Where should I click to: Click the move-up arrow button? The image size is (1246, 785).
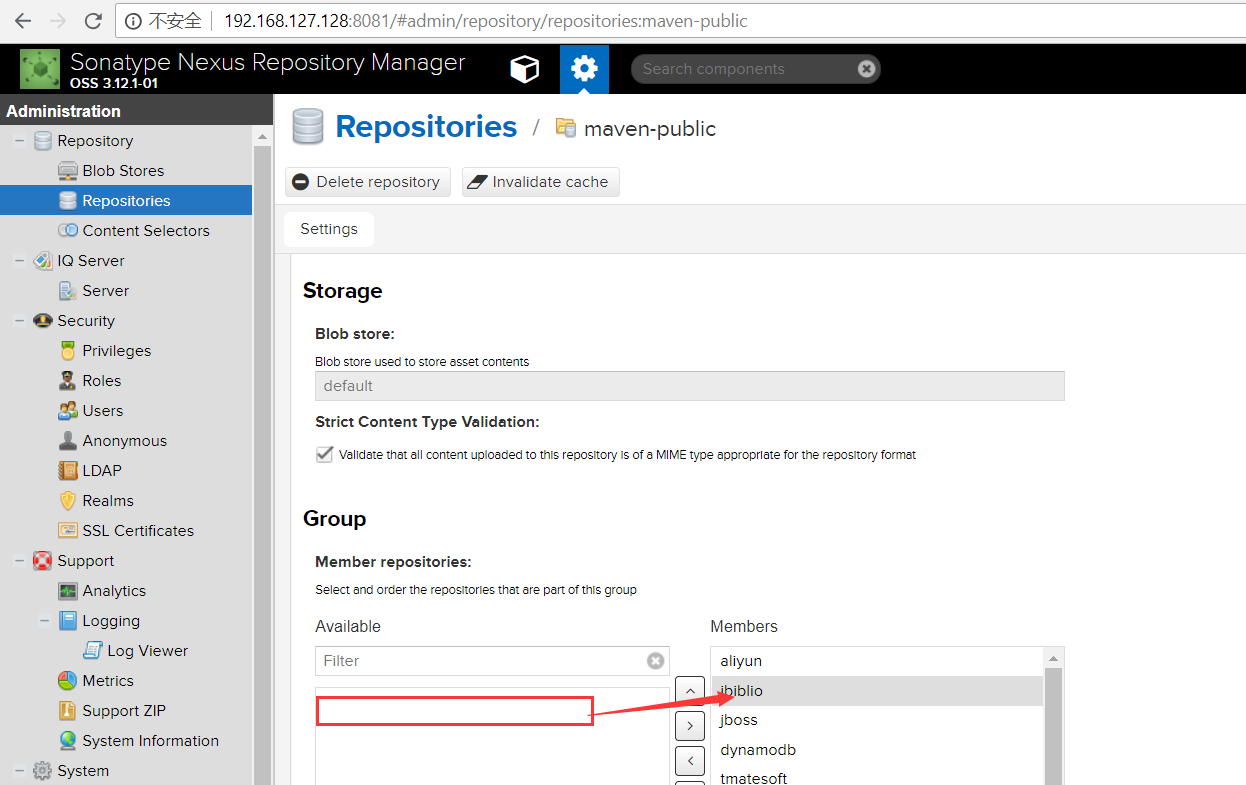[x=689, y=690]
